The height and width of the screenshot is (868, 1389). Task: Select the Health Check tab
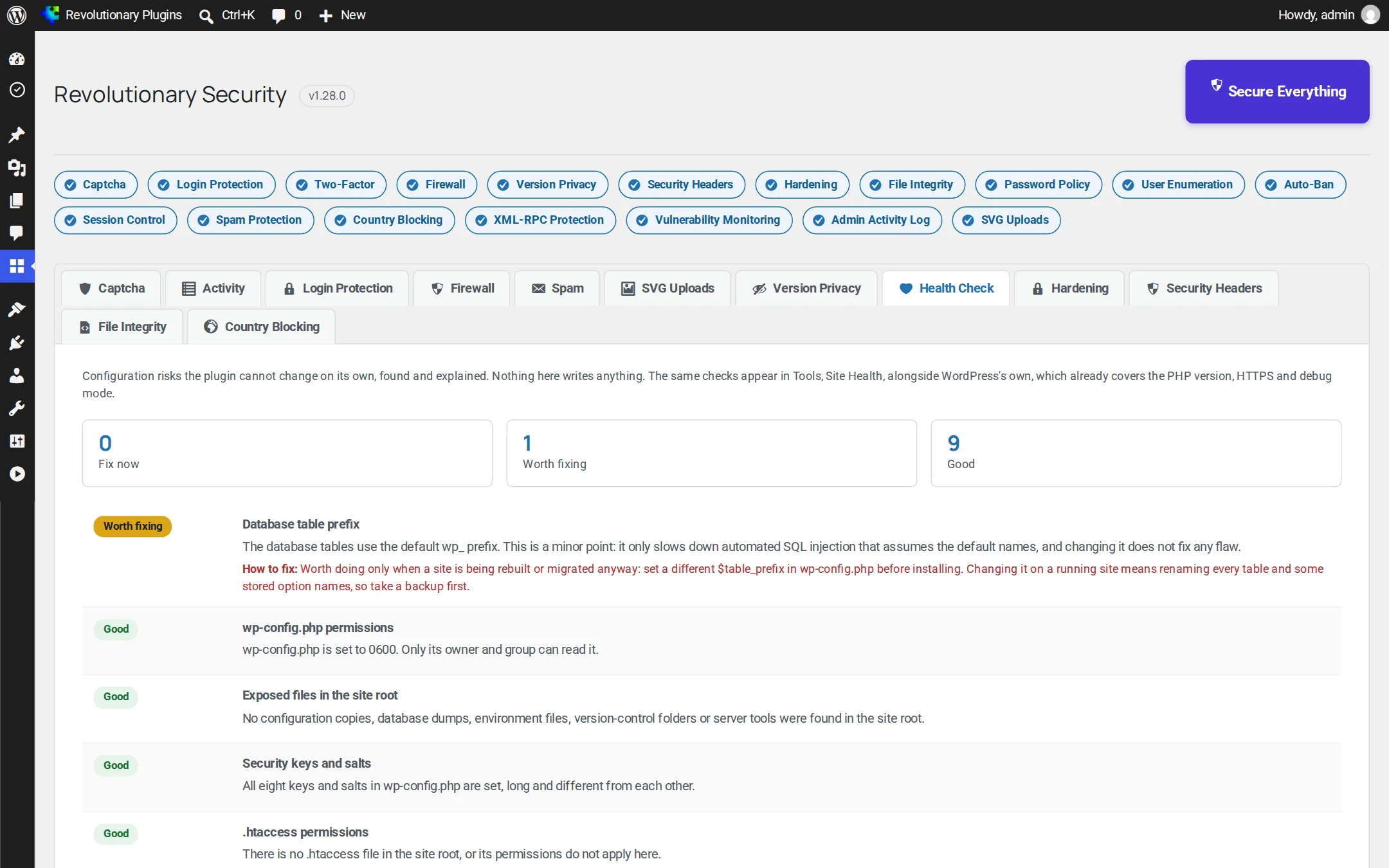click(x=946, y=288)
